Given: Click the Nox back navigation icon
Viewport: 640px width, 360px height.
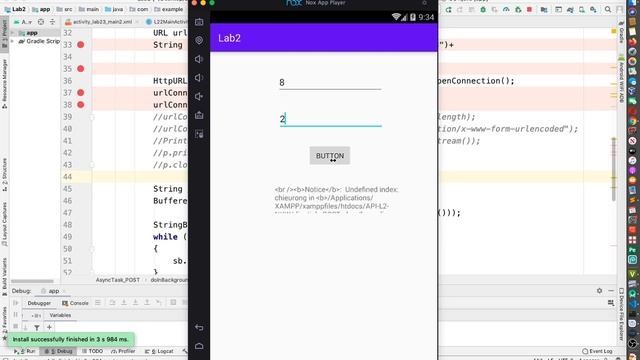Looking at the screenshot, I should point(199,327).
